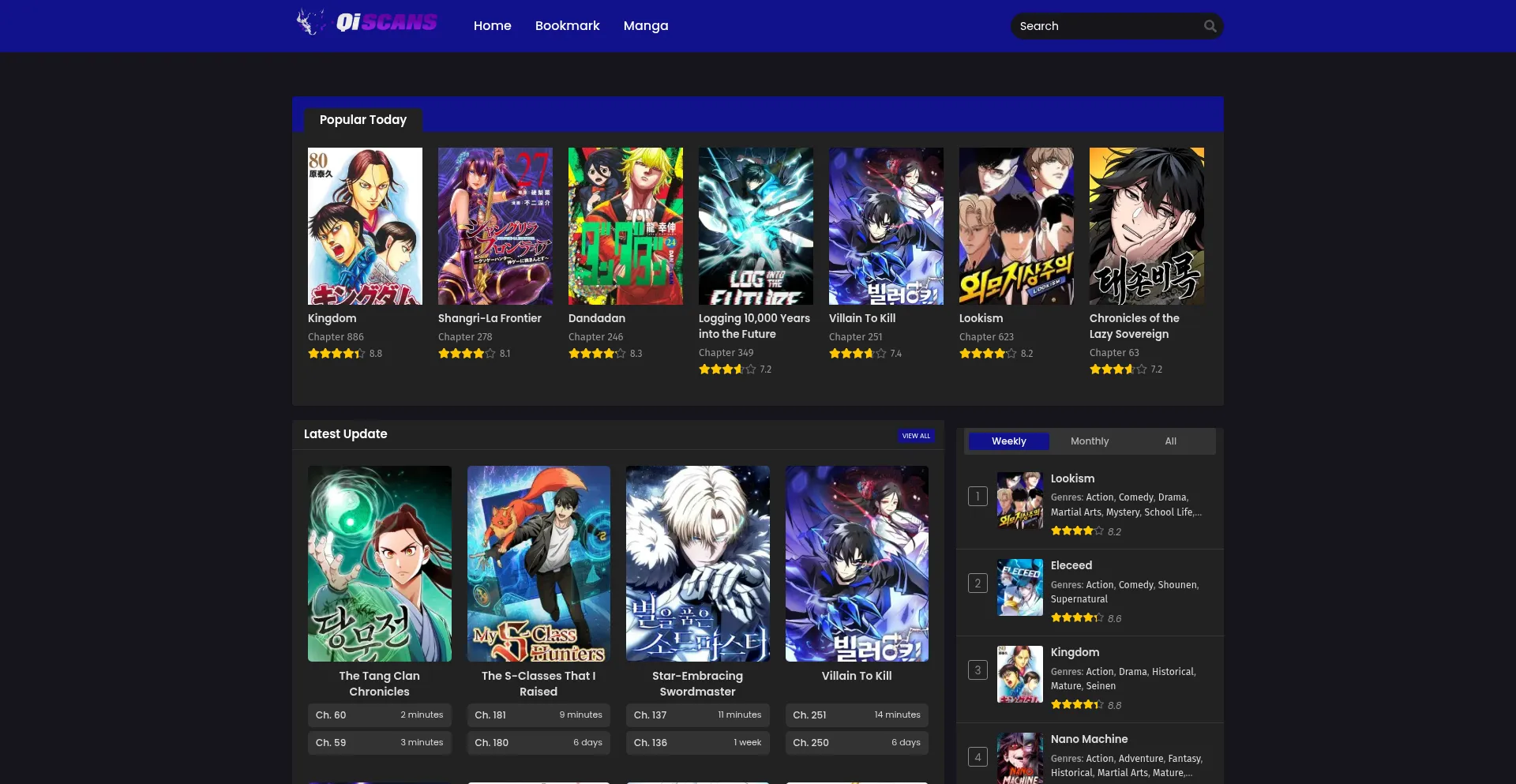
Task: Select the Popular Today section tab
Action: [363, 120]
